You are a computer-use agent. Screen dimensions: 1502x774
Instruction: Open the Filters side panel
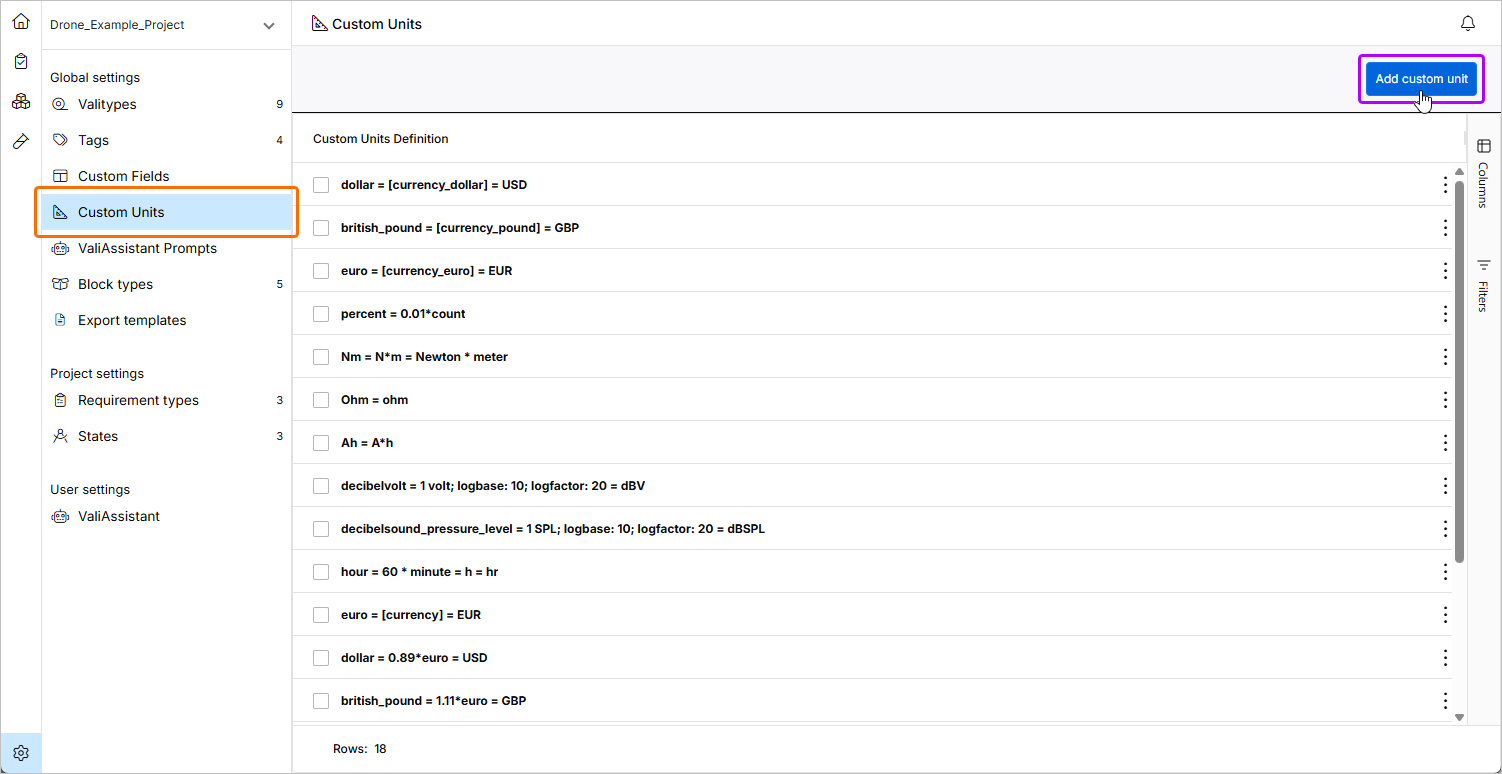(1483, 286)
